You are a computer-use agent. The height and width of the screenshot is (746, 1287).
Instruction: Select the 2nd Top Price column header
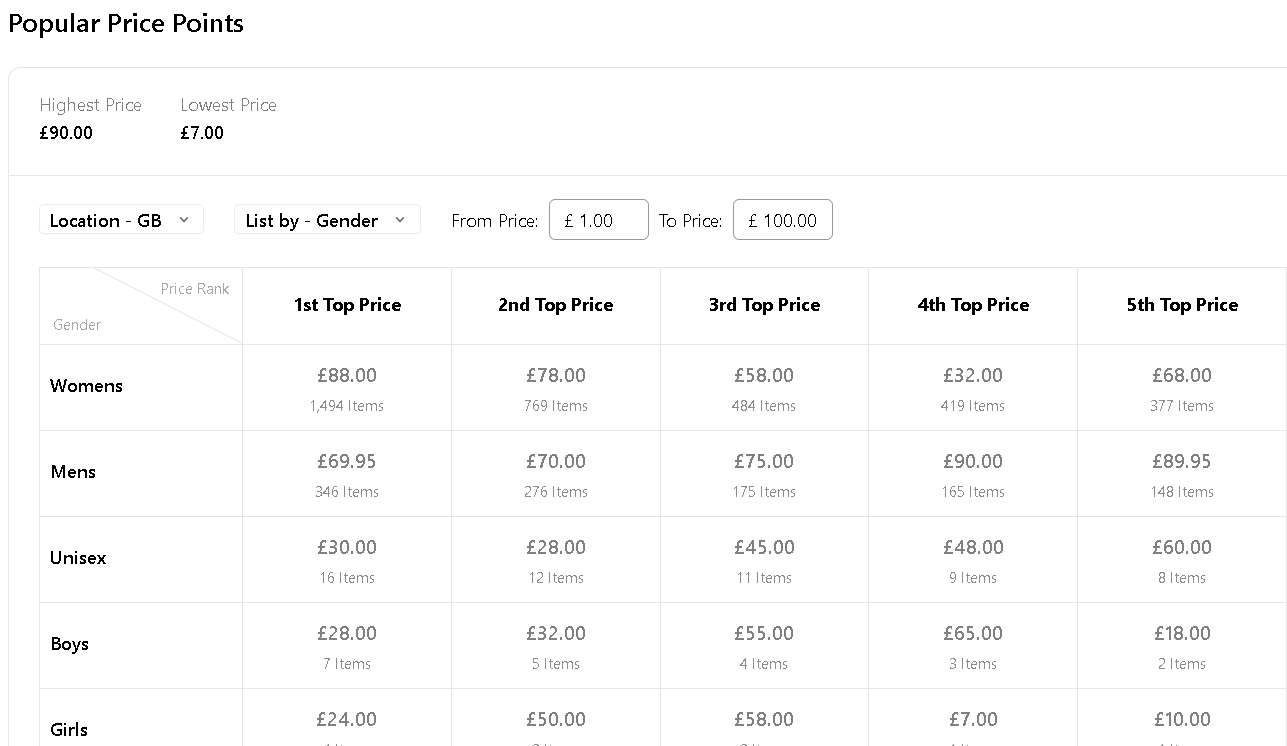click(x=556, y=305)
